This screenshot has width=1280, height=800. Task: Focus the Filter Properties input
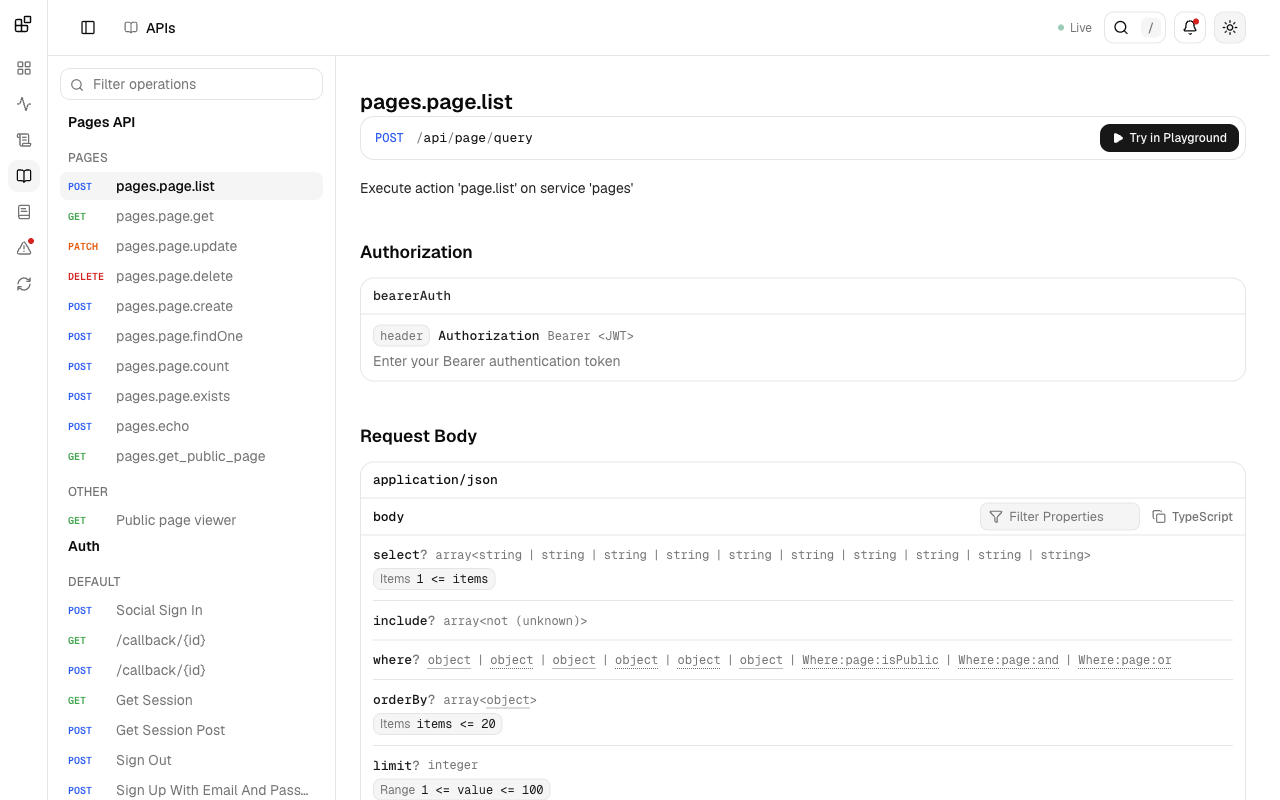(x=1060, y=517)
